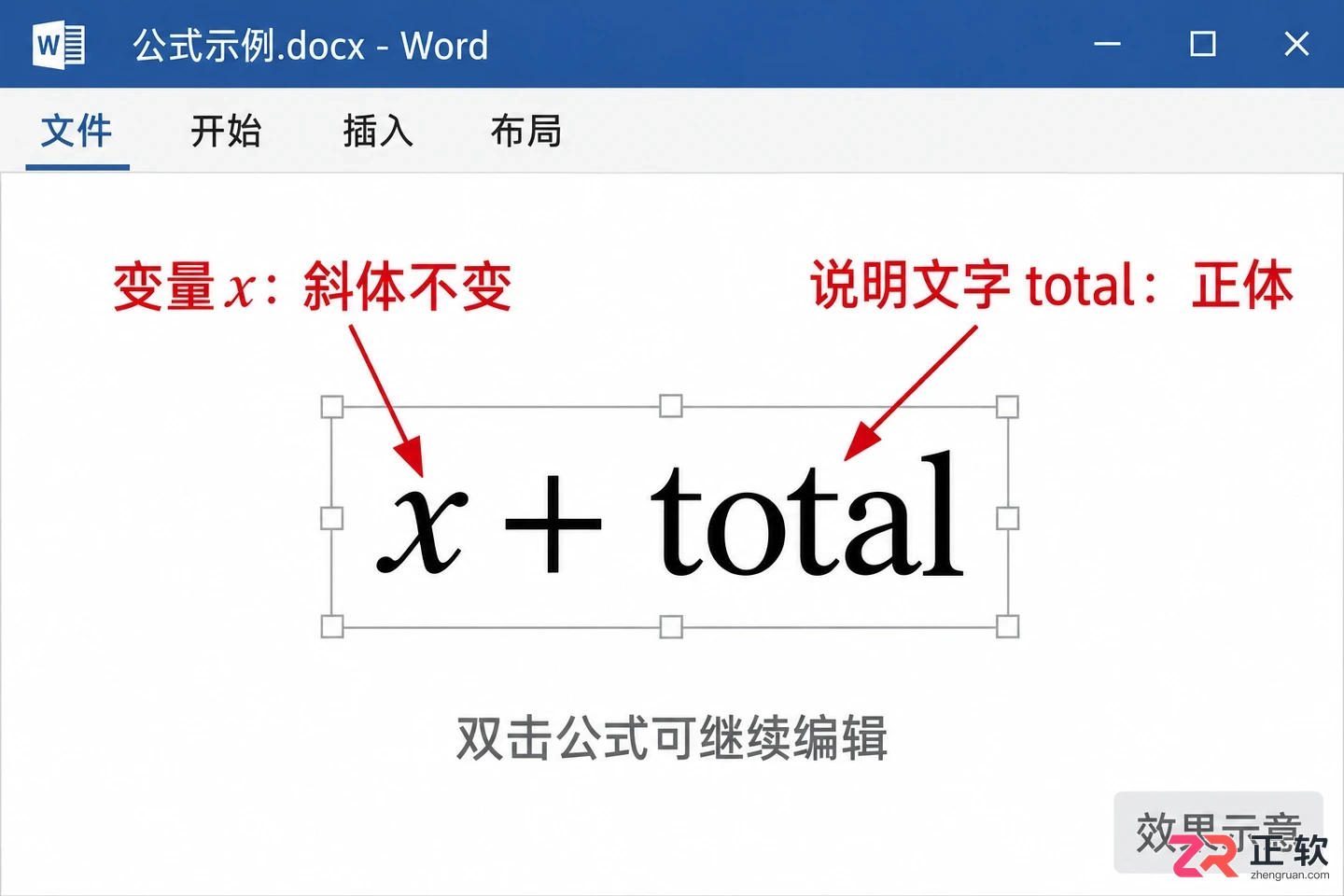Select the 布局 tab

pos(526,131)
